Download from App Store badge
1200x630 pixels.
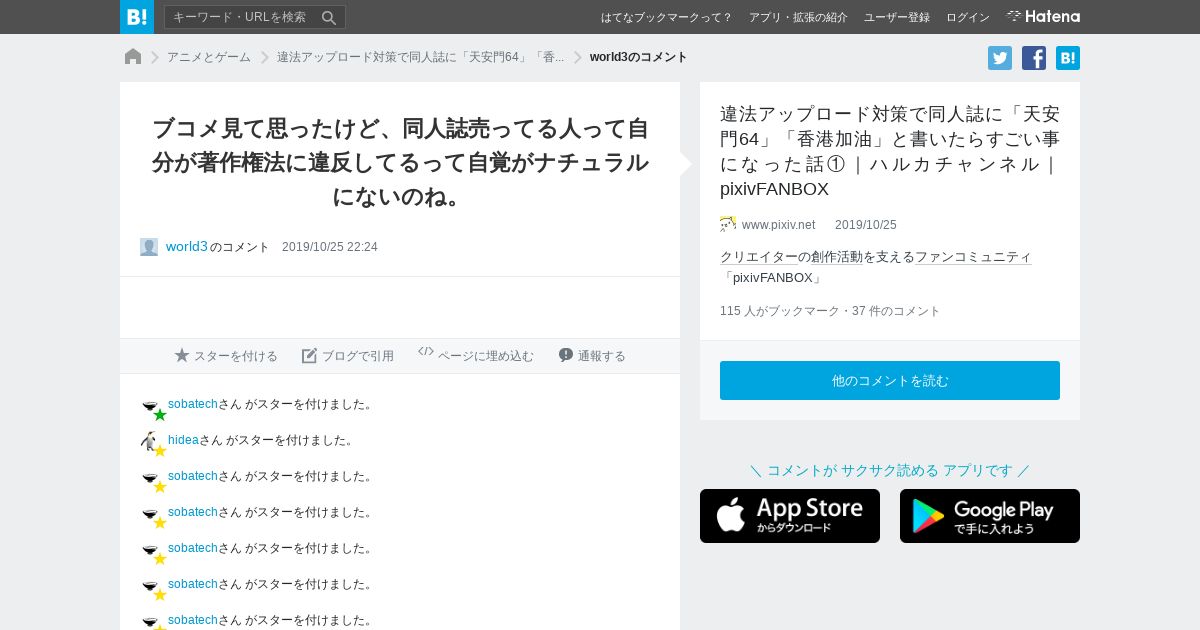(x=790, y=516)
